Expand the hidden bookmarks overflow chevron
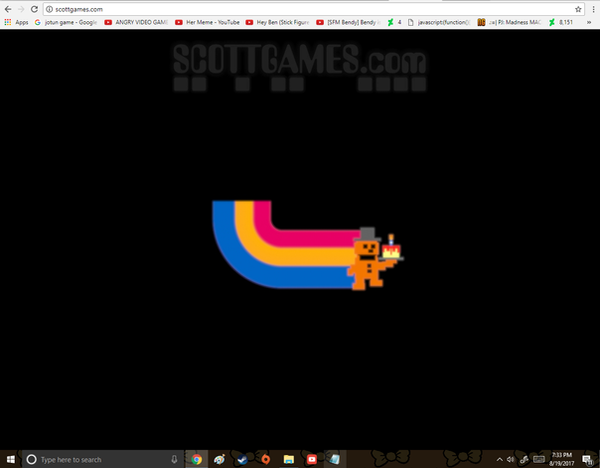Image resolution: width=600 pixels, height=468 pixels. pos(589,22)
